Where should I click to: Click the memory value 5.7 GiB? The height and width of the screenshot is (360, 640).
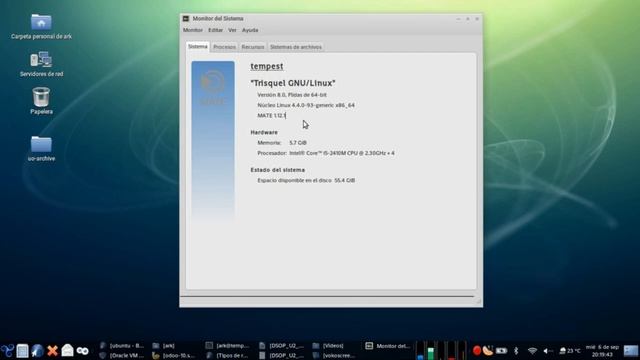[298, 143]
